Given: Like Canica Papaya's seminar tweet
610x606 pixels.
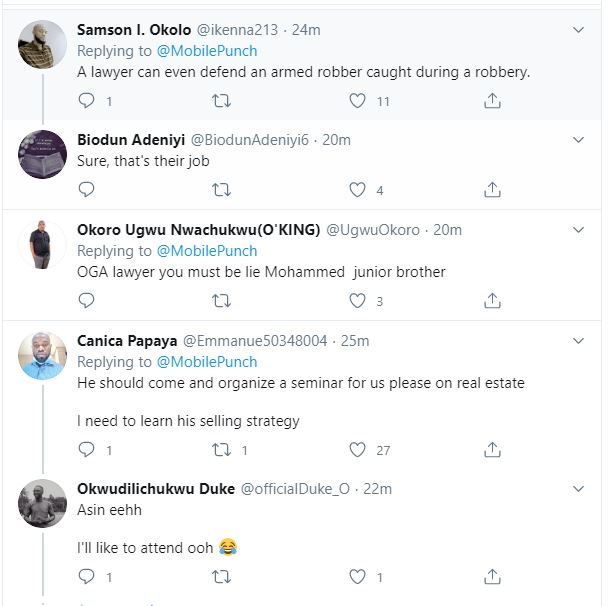Looking at the screenshot, I should click(357, 450).
